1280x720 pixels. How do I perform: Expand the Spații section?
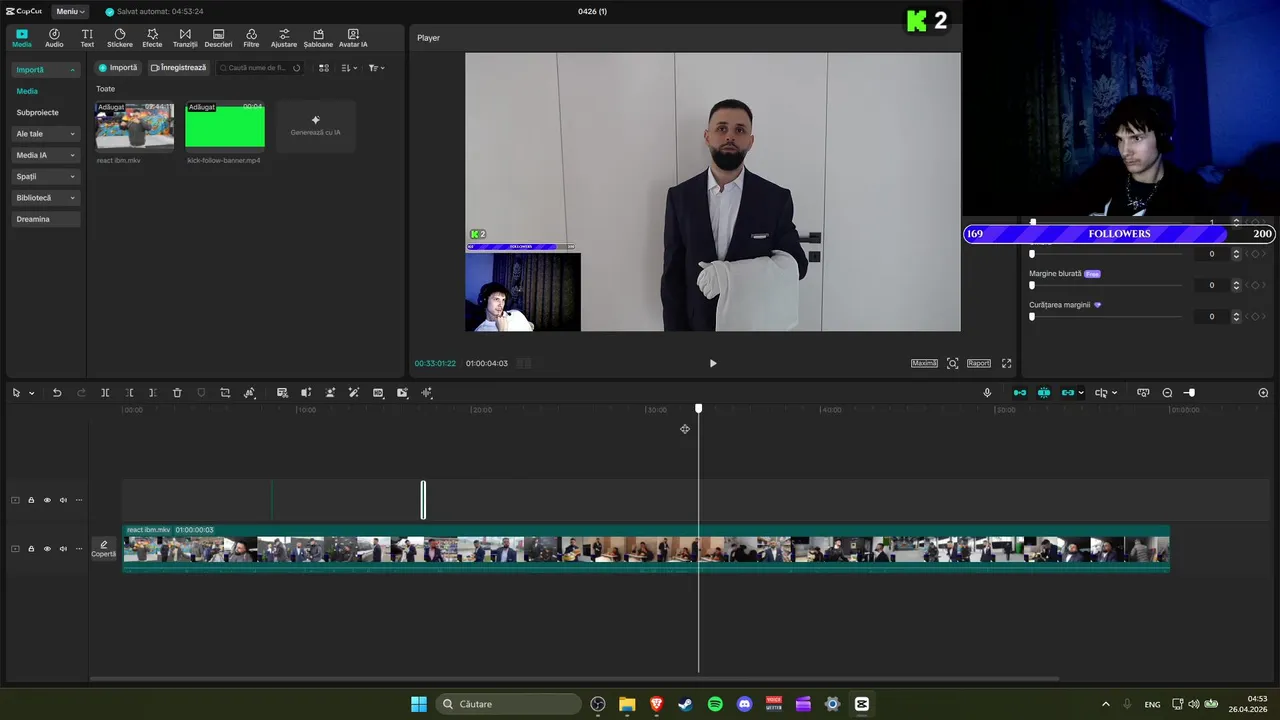click(46, 176)
